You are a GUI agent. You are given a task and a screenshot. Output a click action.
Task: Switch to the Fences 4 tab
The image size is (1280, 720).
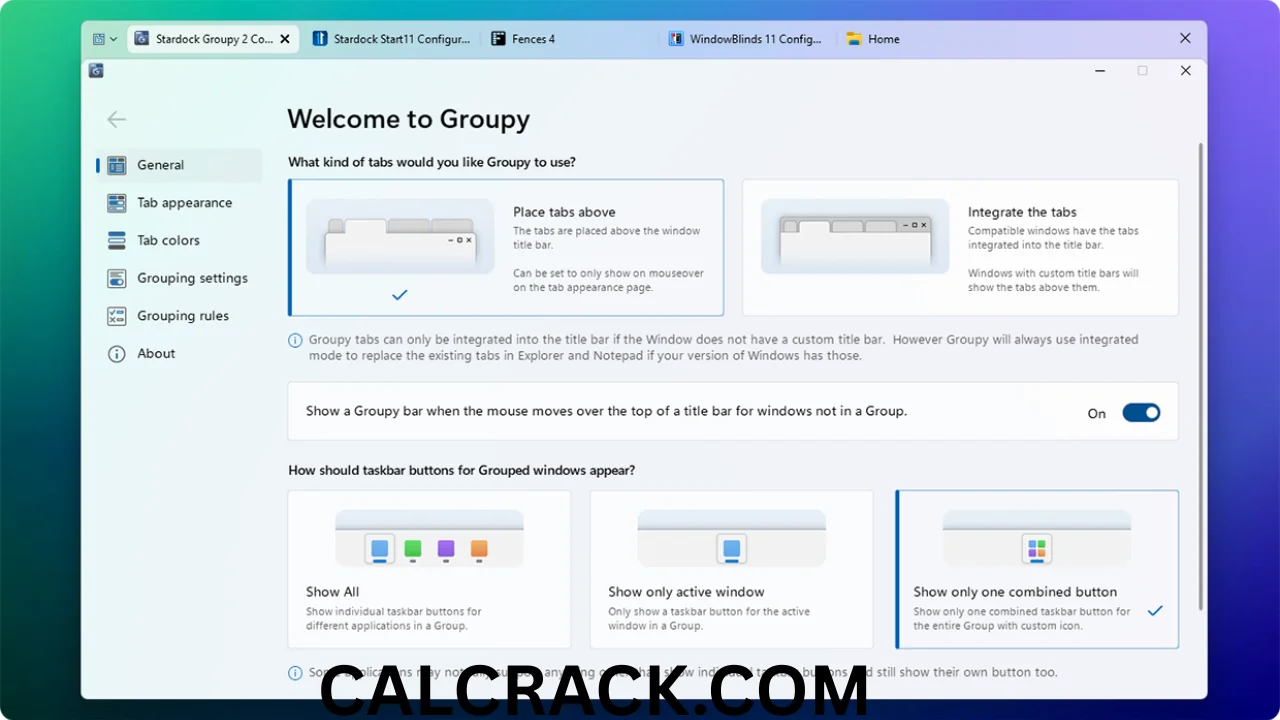tap(569, 39)
